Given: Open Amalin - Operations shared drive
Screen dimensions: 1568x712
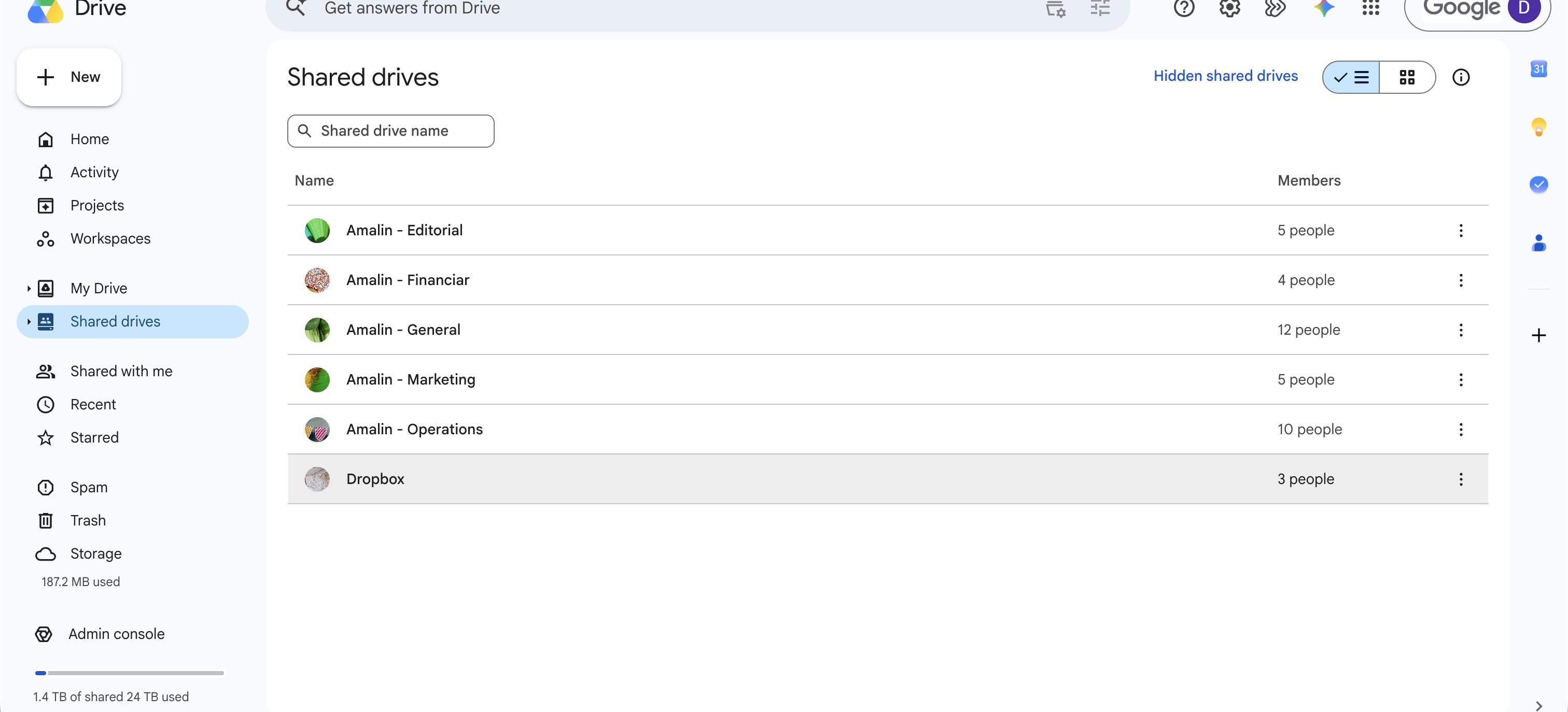Looking at the screenshot, I should coord(888,430).
